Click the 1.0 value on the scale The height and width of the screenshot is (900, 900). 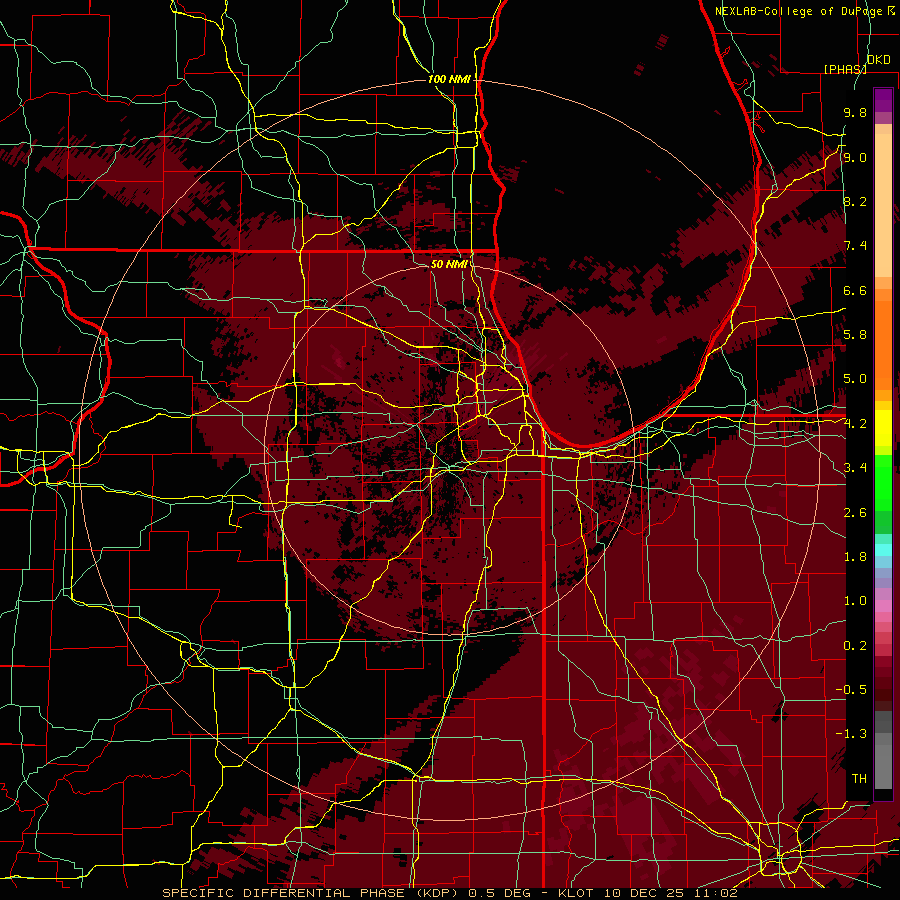855,601
